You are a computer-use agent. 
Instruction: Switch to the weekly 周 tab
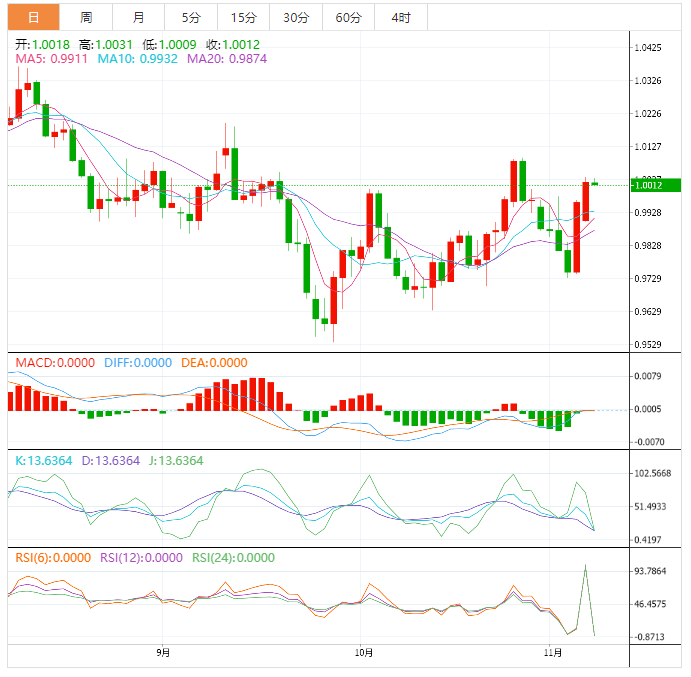tap(86, 17)
